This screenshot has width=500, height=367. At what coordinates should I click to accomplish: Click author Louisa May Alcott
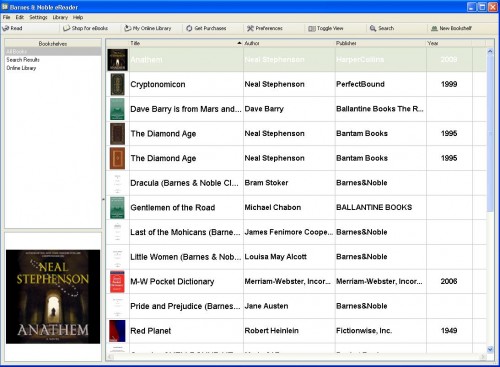tap(276, 257)
